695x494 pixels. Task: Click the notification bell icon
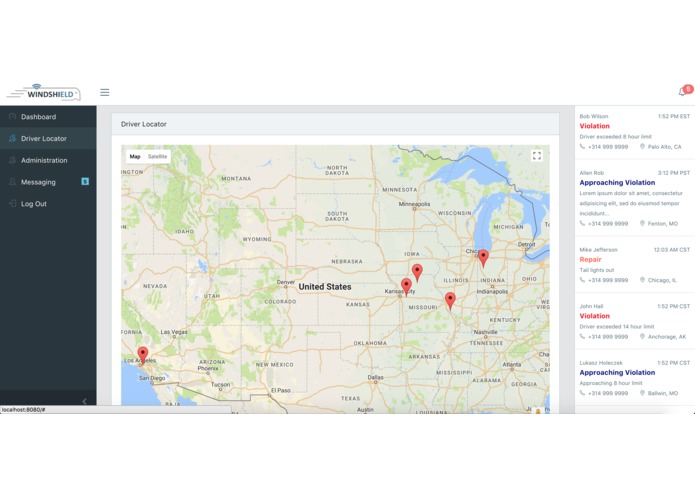pyautogui.click(x=683, y=92)
